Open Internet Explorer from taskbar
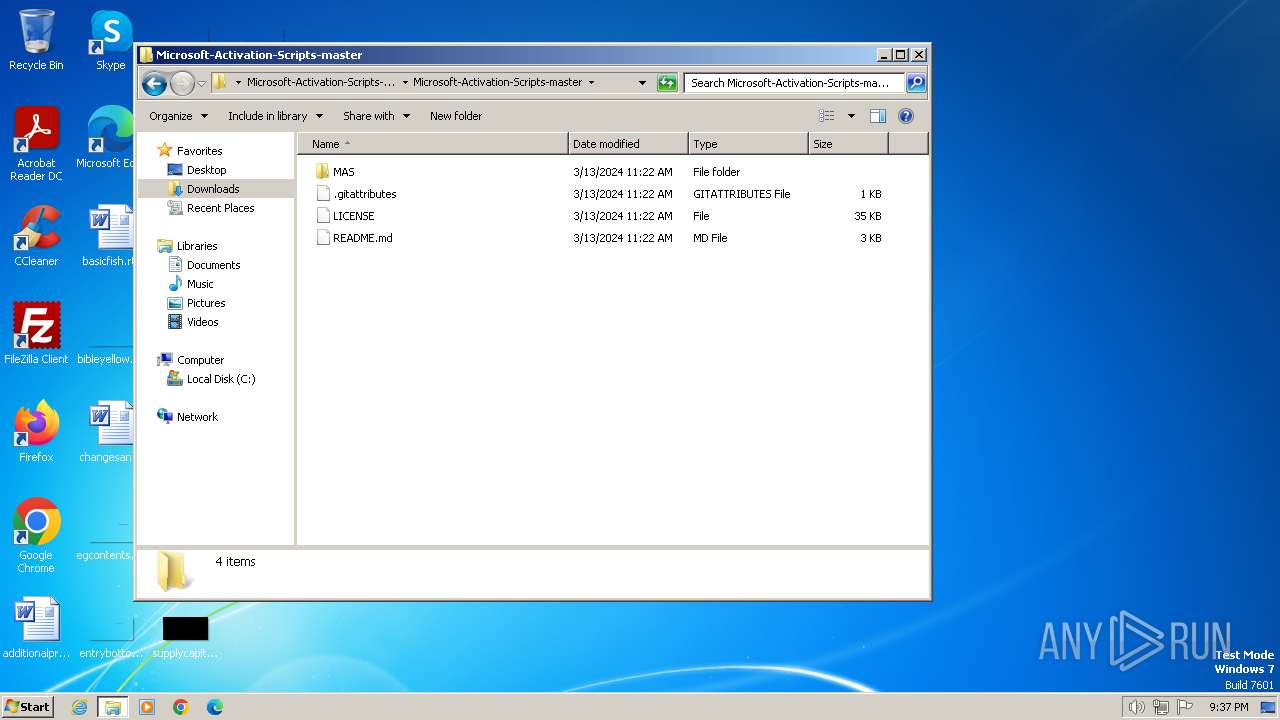This screenshot has width=1280, height=720. point(80,707)
